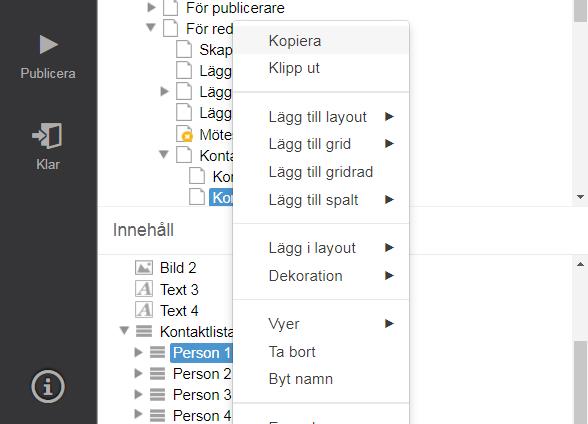Image resolution: width=588 pixels, height=424 pixels.
Task: Click the Person 1 list icon
Action: (x=157, y=352)
